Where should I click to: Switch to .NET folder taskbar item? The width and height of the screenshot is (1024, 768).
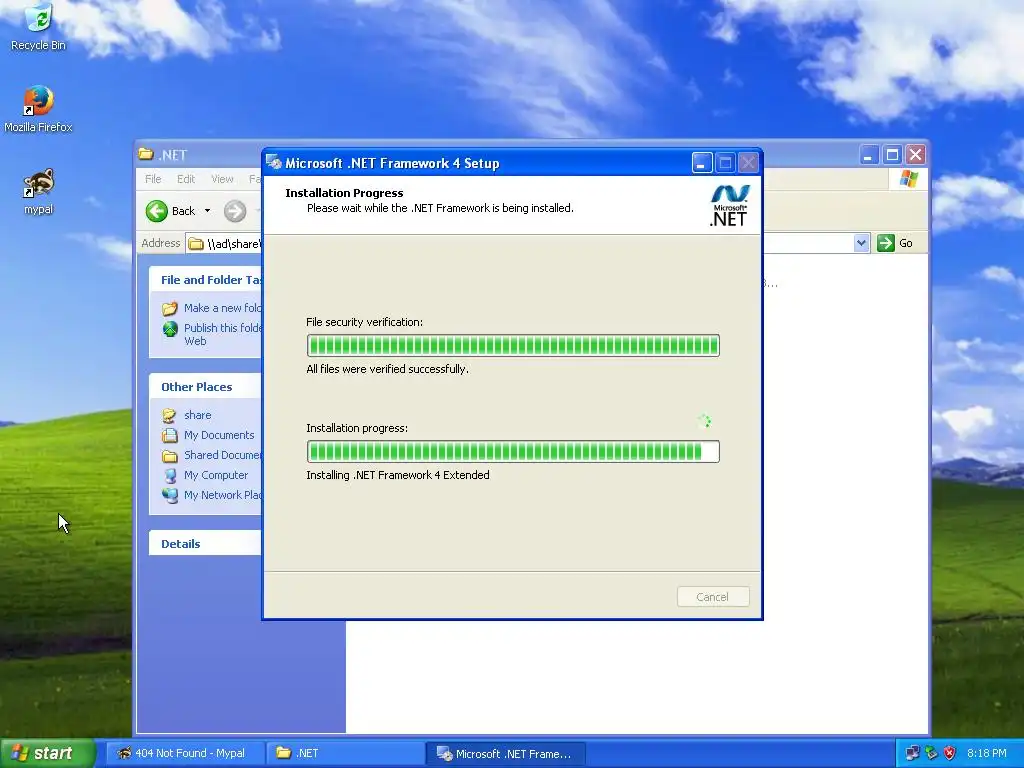345,753
